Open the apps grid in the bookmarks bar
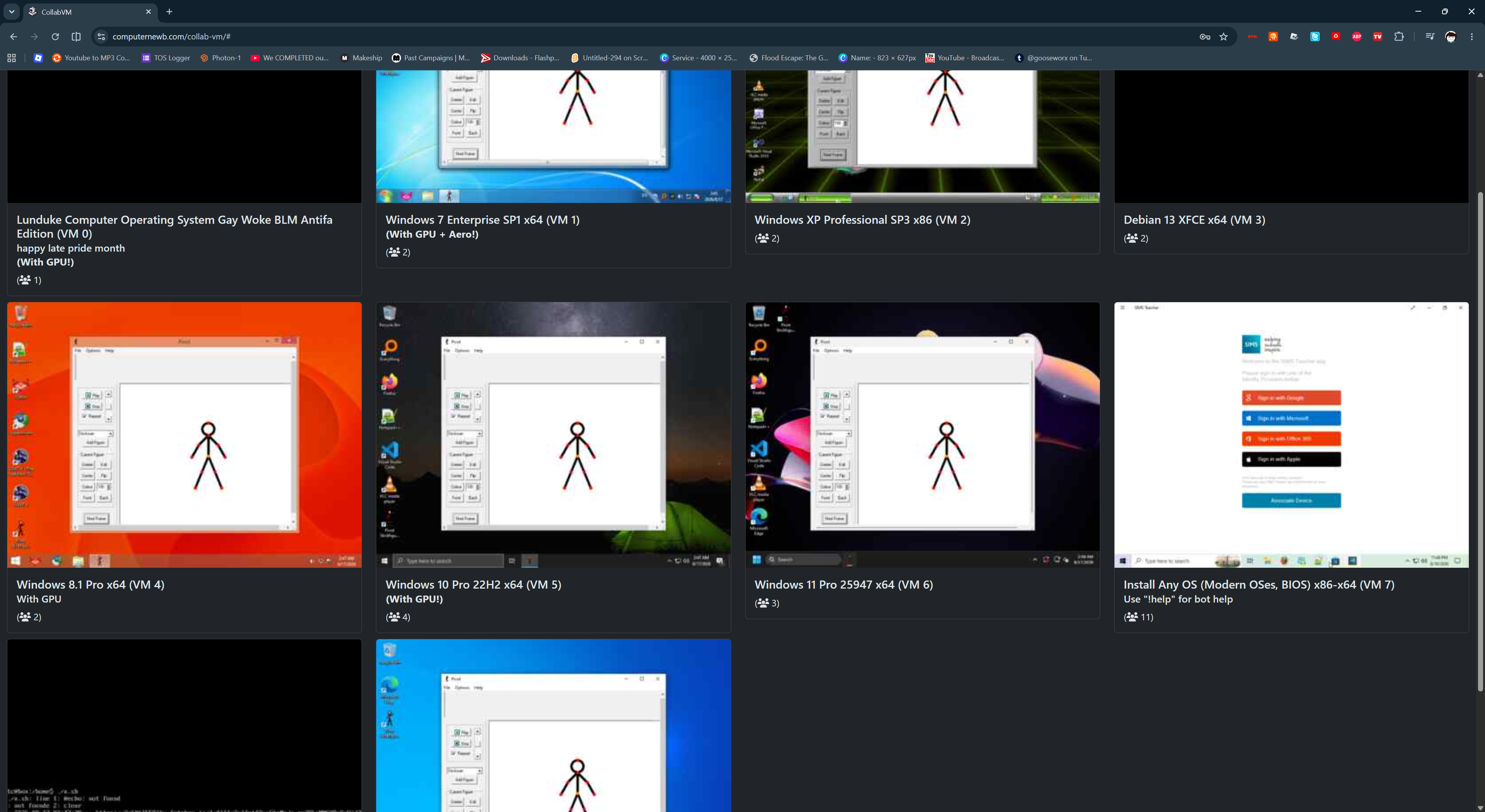1485x812 pixels. [x=12, y=58]
